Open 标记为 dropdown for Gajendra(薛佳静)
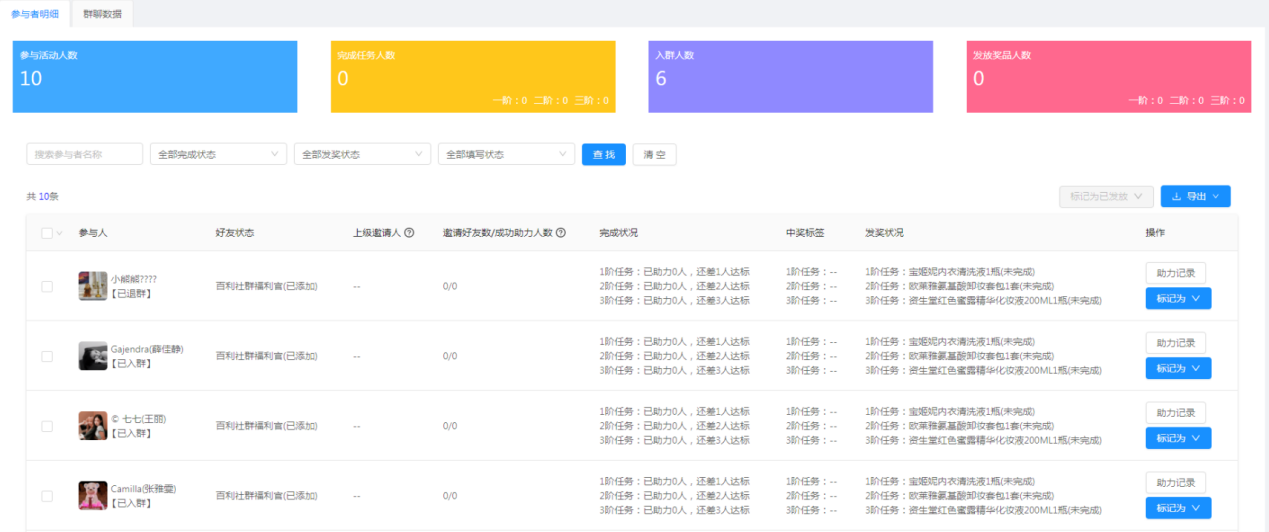The height and width of the screenshot is (532, 1269). 1178,368
